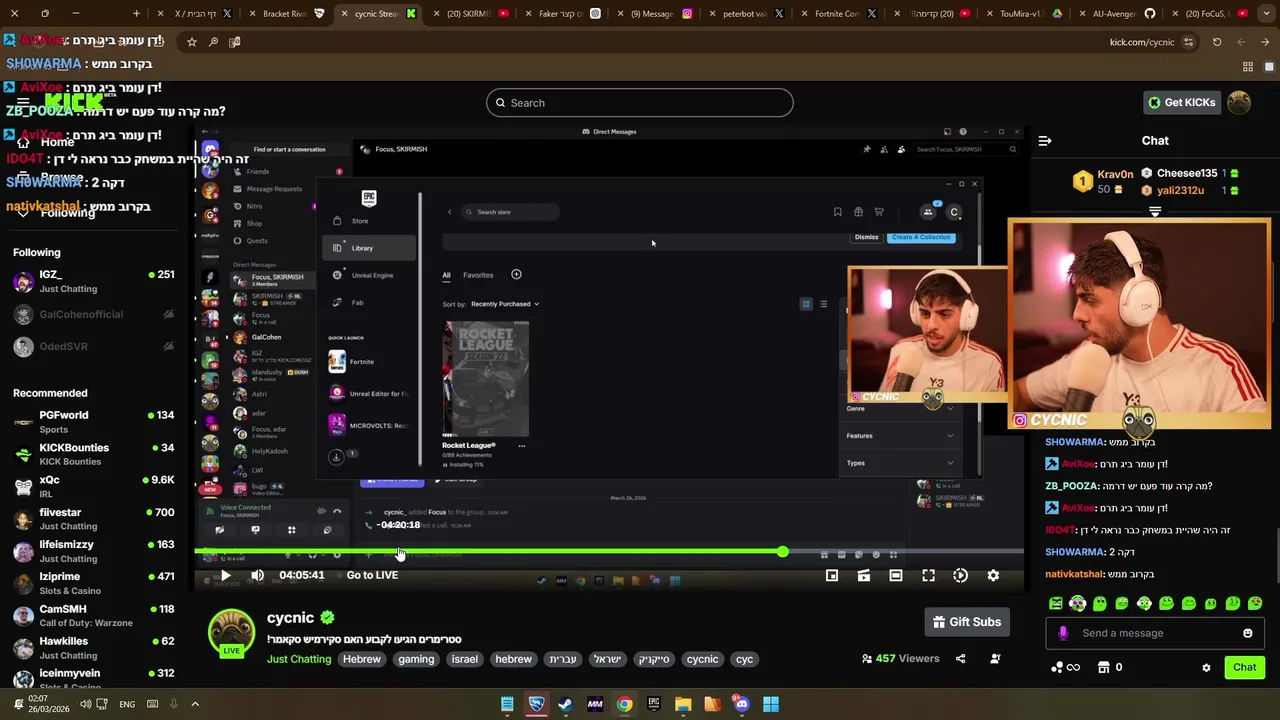1280x720 pixels.
Task: Open Google Chrome from the taskbar
Action: point(624,704)
